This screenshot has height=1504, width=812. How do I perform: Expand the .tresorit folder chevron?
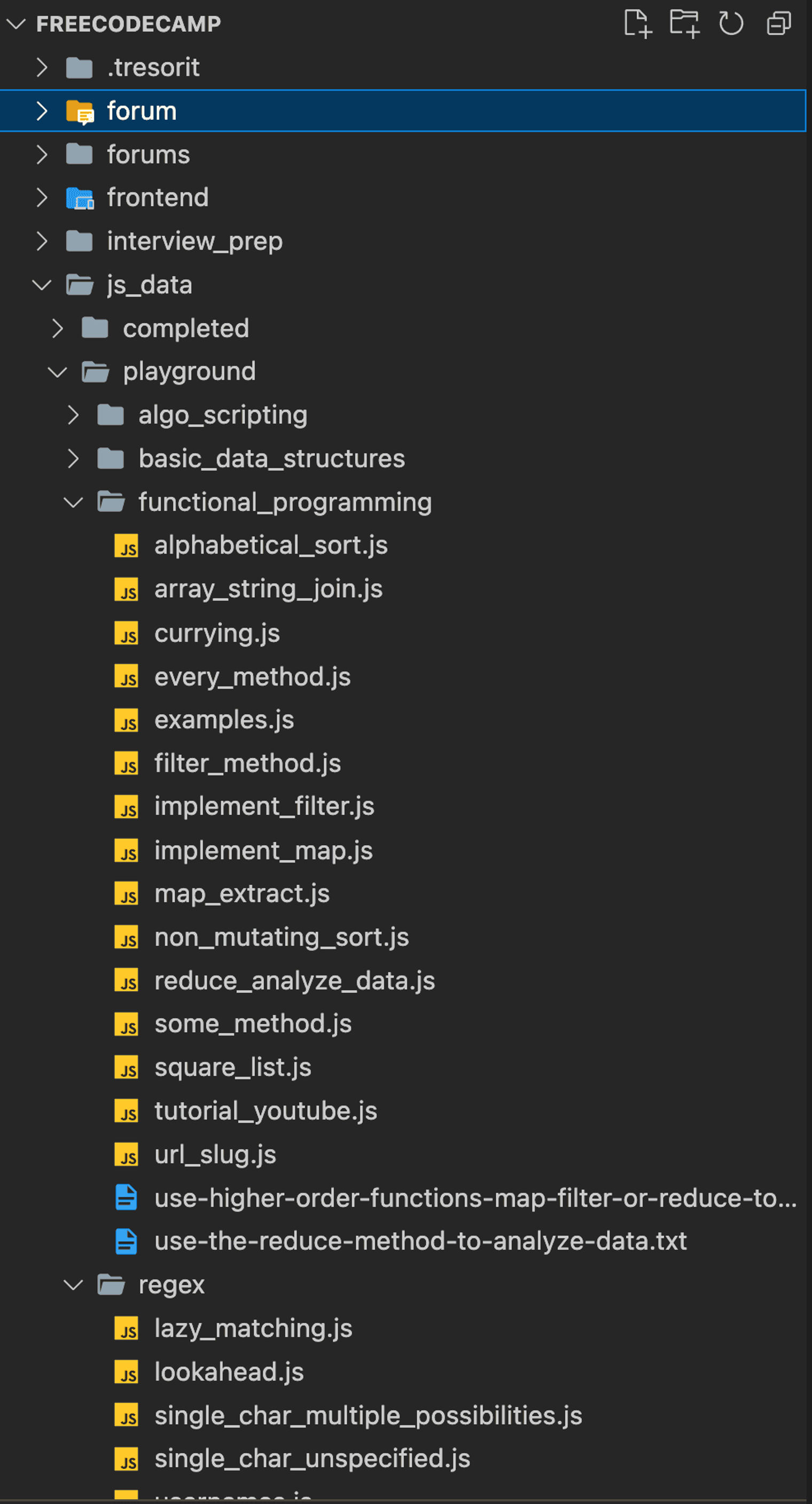[42, 68]
